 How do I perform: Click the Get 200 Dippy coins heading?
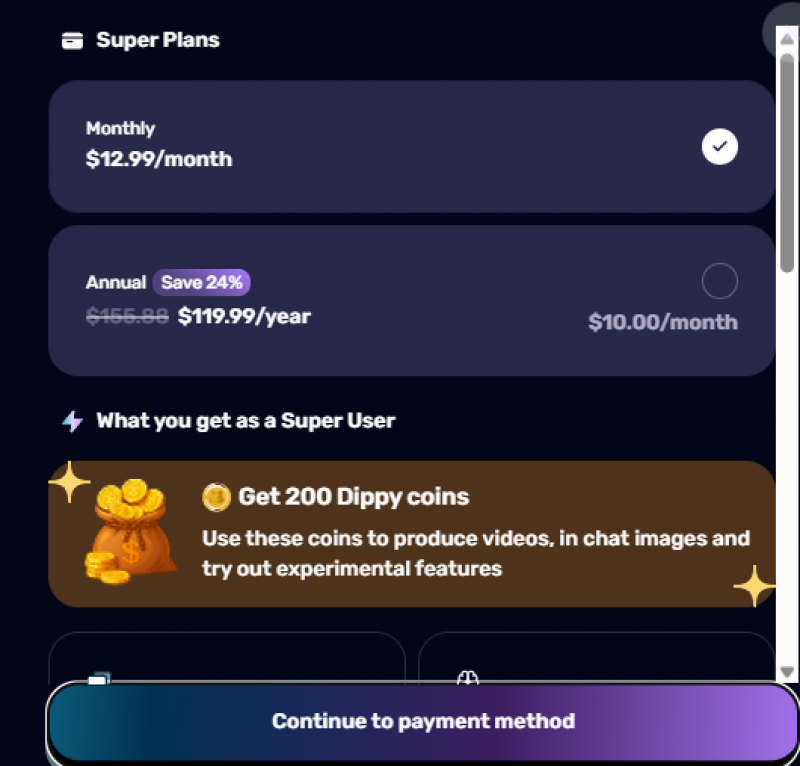(x=353, y=497)
